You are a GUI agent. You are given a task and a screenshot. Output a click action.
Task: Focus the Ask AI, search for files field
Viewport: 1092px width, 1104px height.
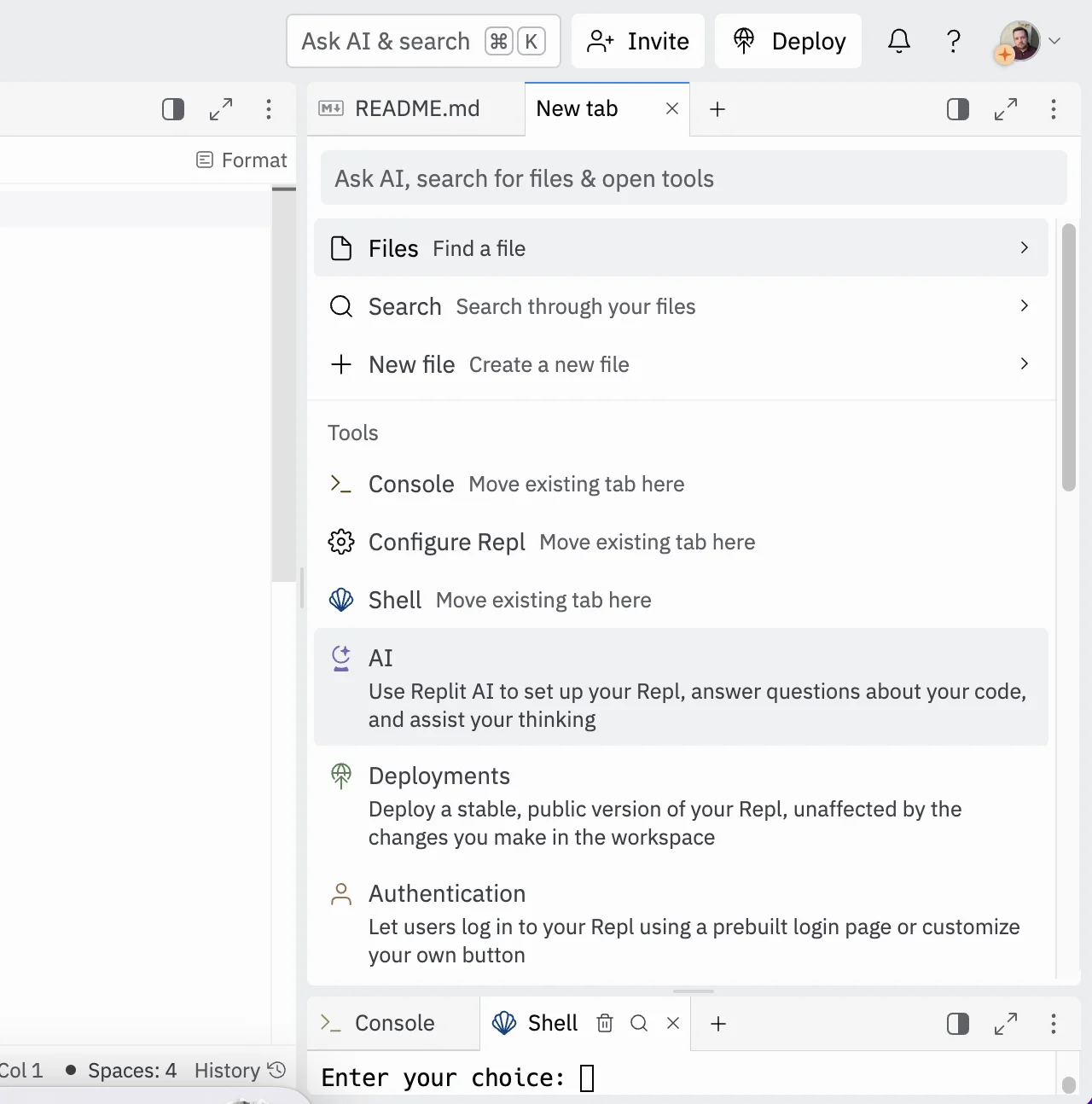pos(694,178)
